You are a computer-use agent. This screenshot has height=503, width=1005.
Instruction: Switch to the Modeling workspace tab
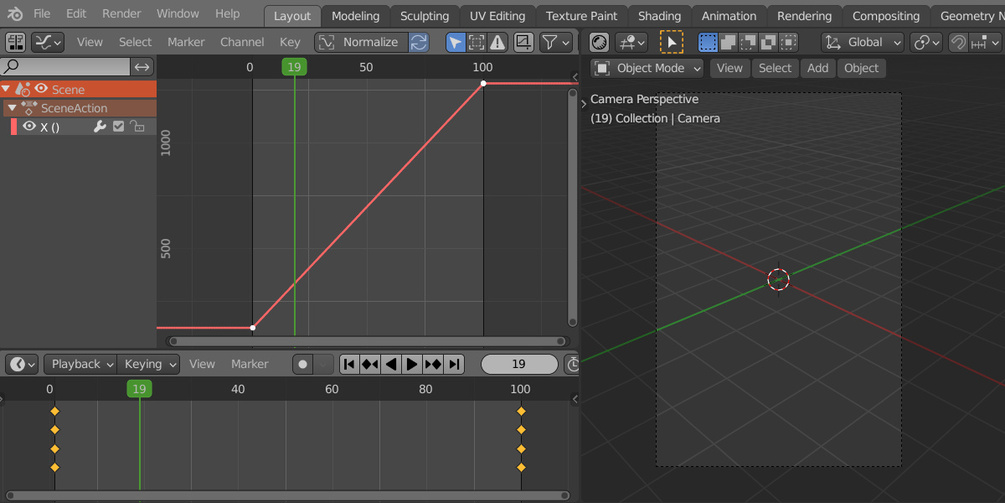pyautogui.click(x=355, y=16)
